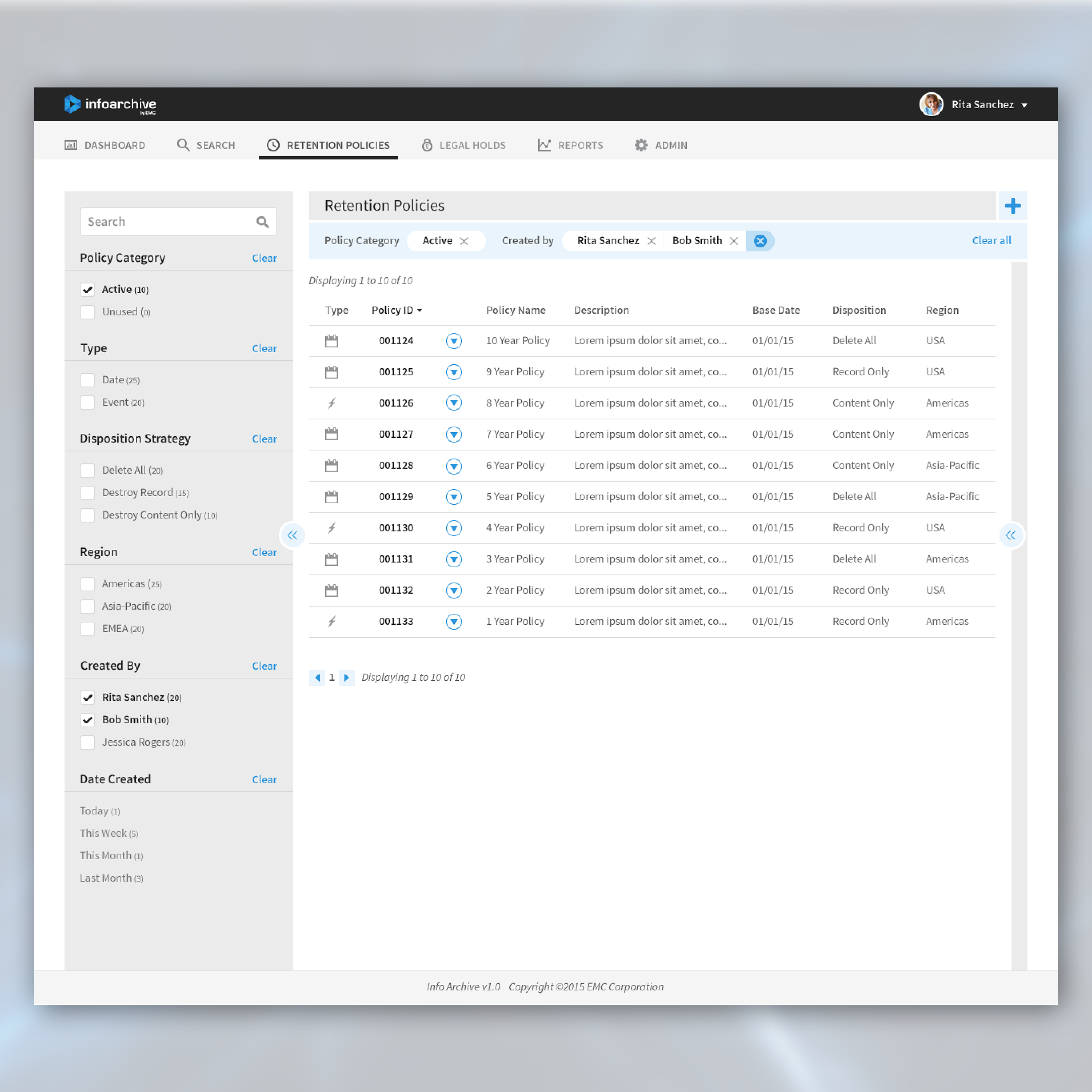Expand dropdown arrow for policy 001125
Viewport: 1092px width, 1092px height.
click(453, 372)
